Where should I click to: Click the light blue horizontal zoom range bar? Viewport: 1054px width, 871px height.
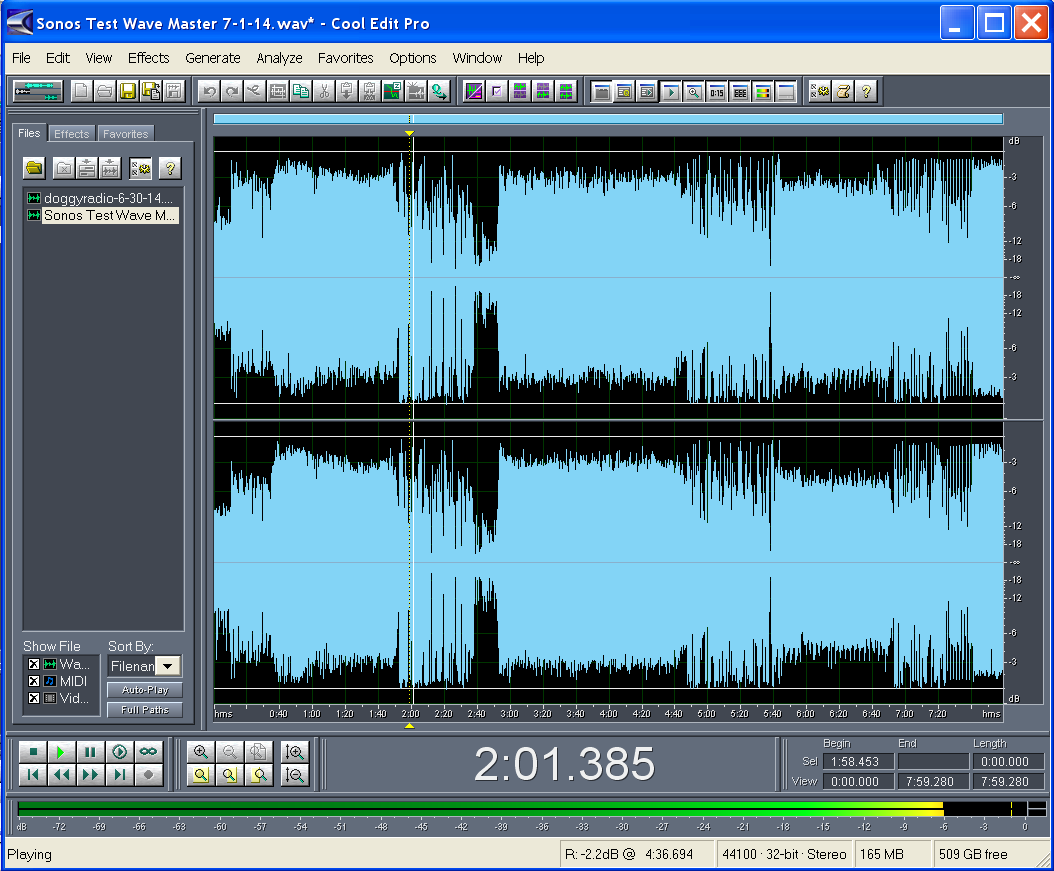point(608,119)
